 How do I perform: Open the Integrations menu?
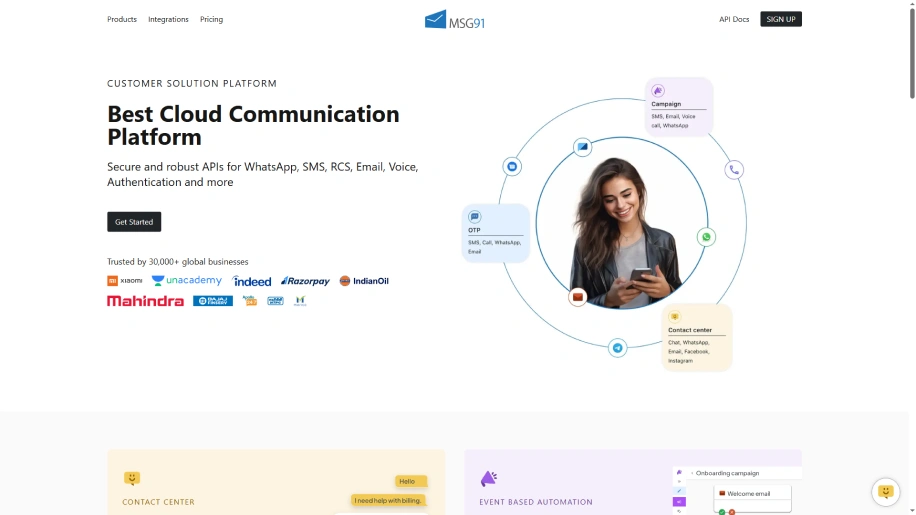[x=168, y=19]
